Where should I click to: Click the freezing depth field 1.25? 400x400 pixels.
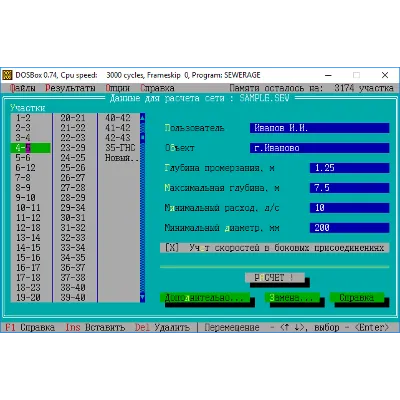pyautogui.click(x=349, y=168)
